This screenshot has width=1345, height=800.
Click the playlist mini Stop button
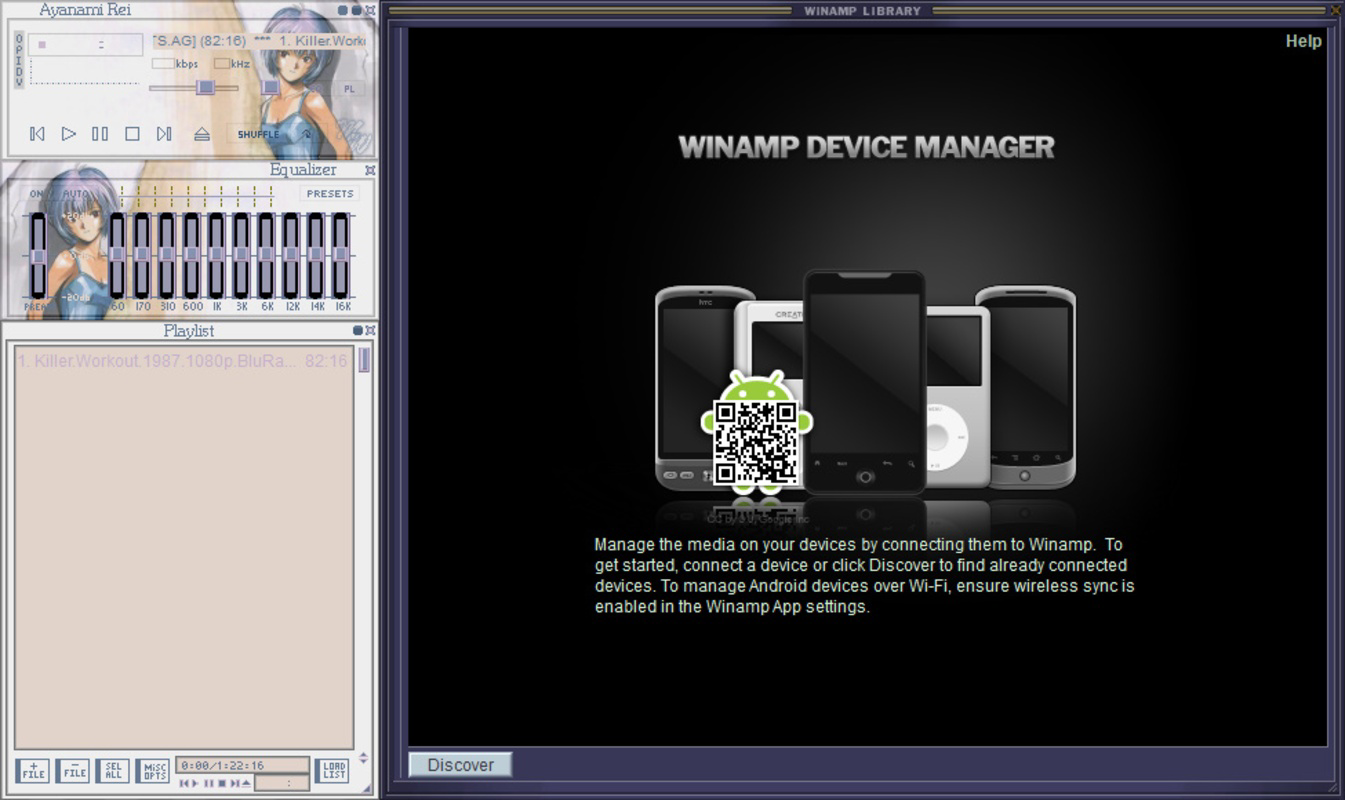pyautogui.click(x=222, y=783)
